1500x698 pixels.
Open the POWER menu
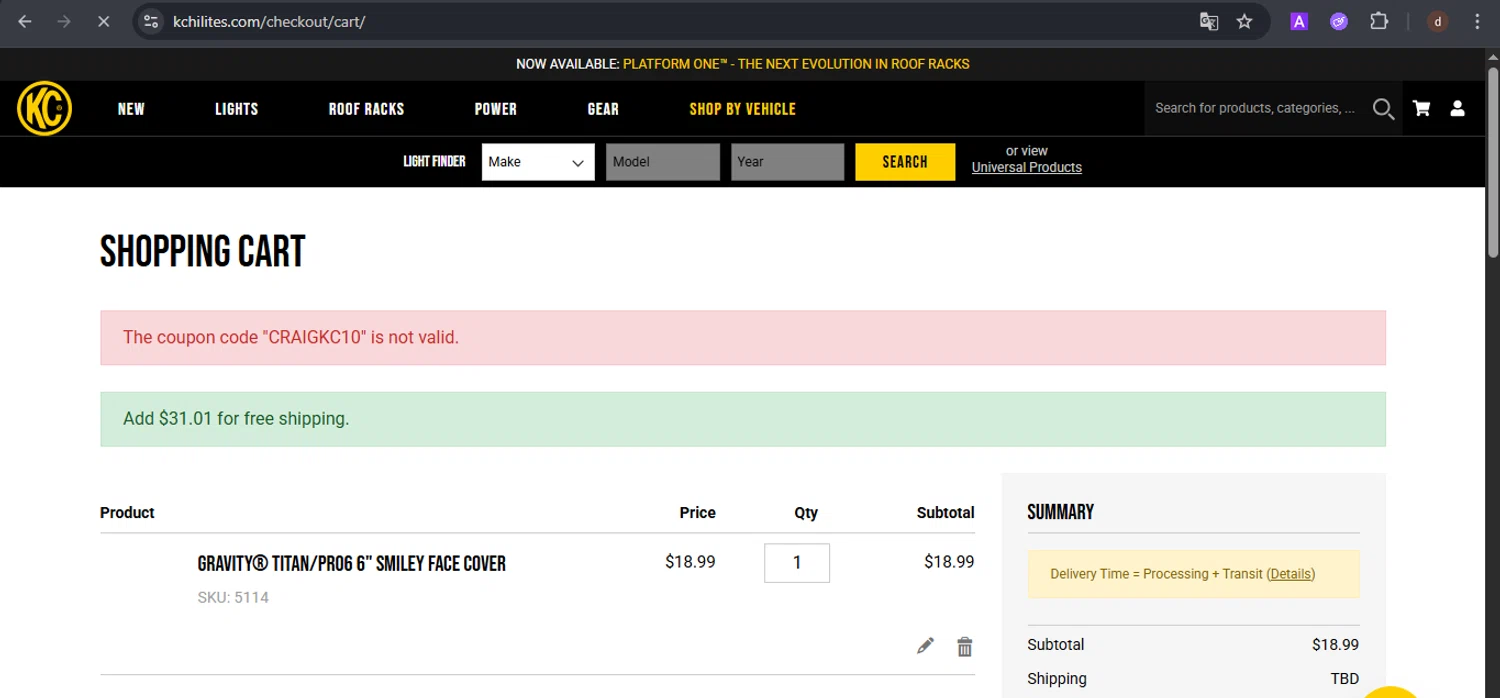pyautogui.click(x=496, y=109)
